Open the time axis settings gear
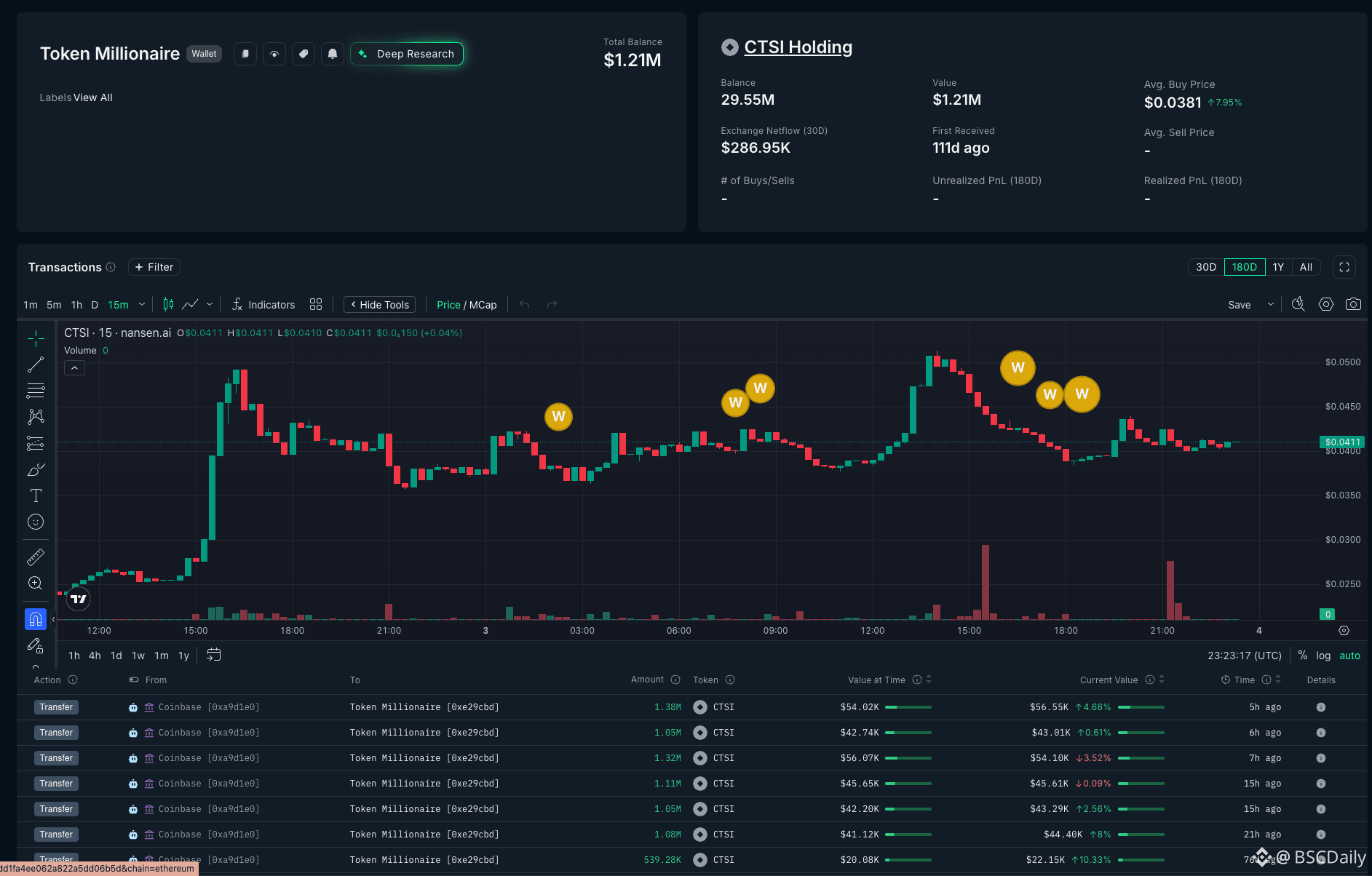 pyautogui.click(x=1344, y=631)
